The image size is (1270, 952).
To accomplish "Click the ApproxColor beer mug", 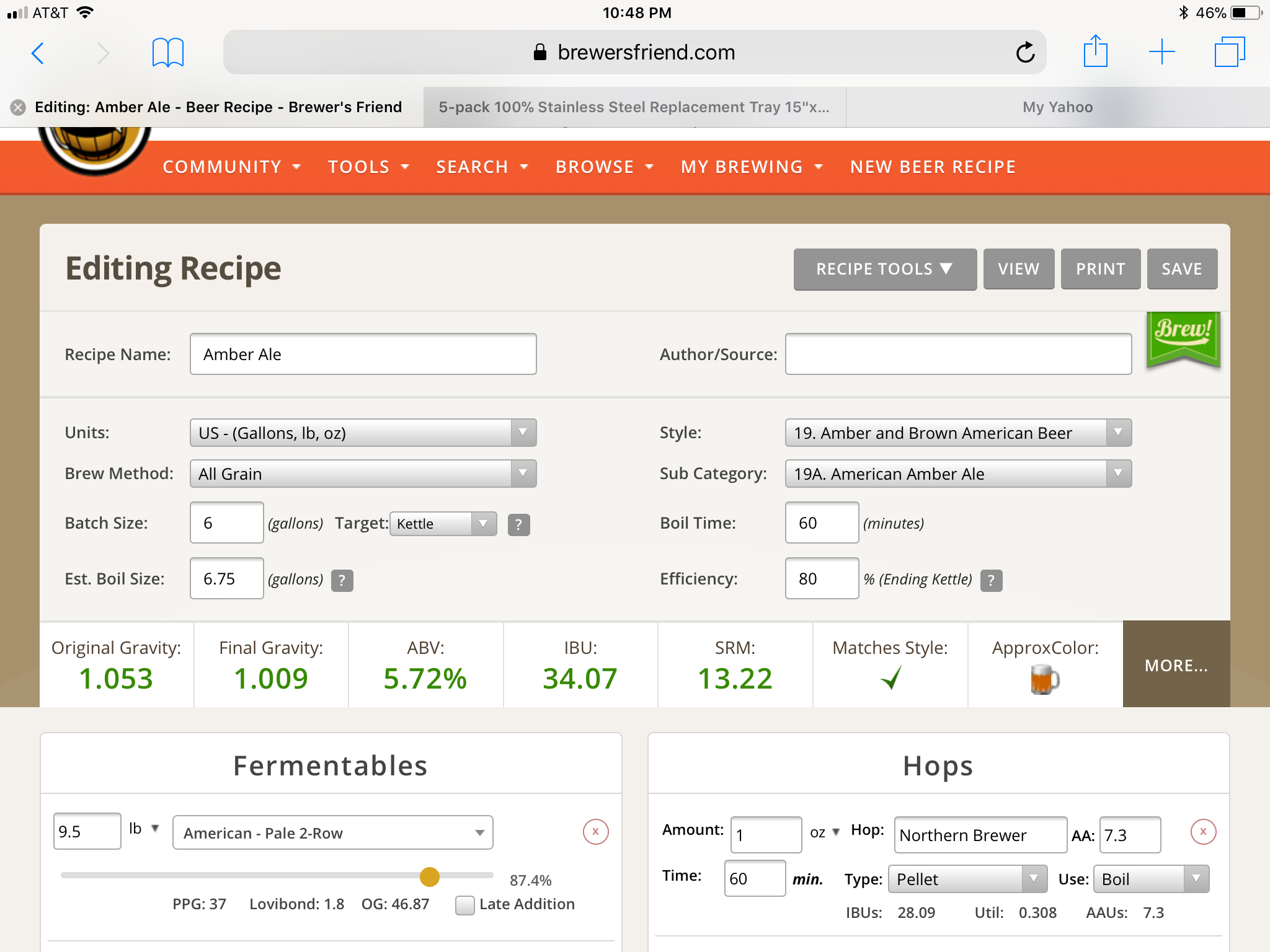I will click(x=1044, y=679).
